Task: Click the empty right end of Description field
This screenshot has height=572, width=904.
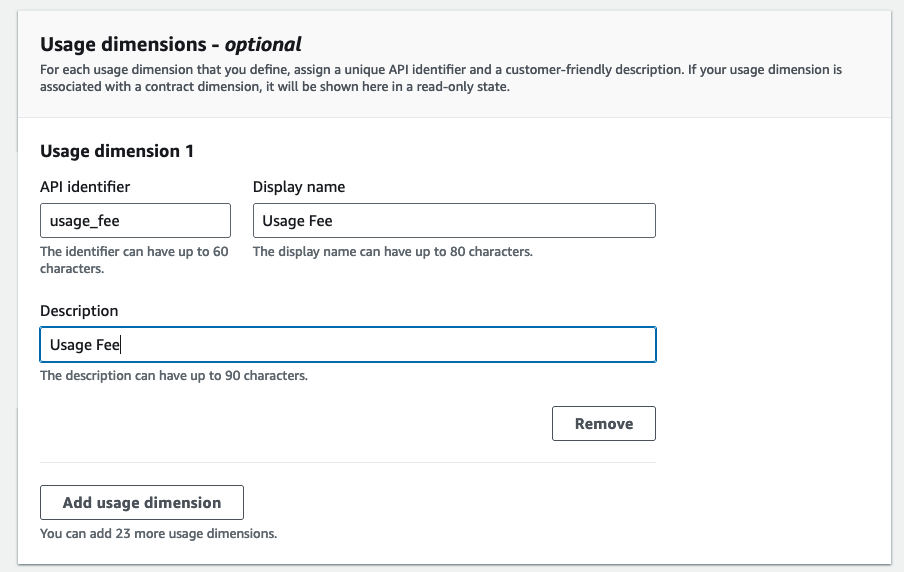Action: click(x=600, y=345)
